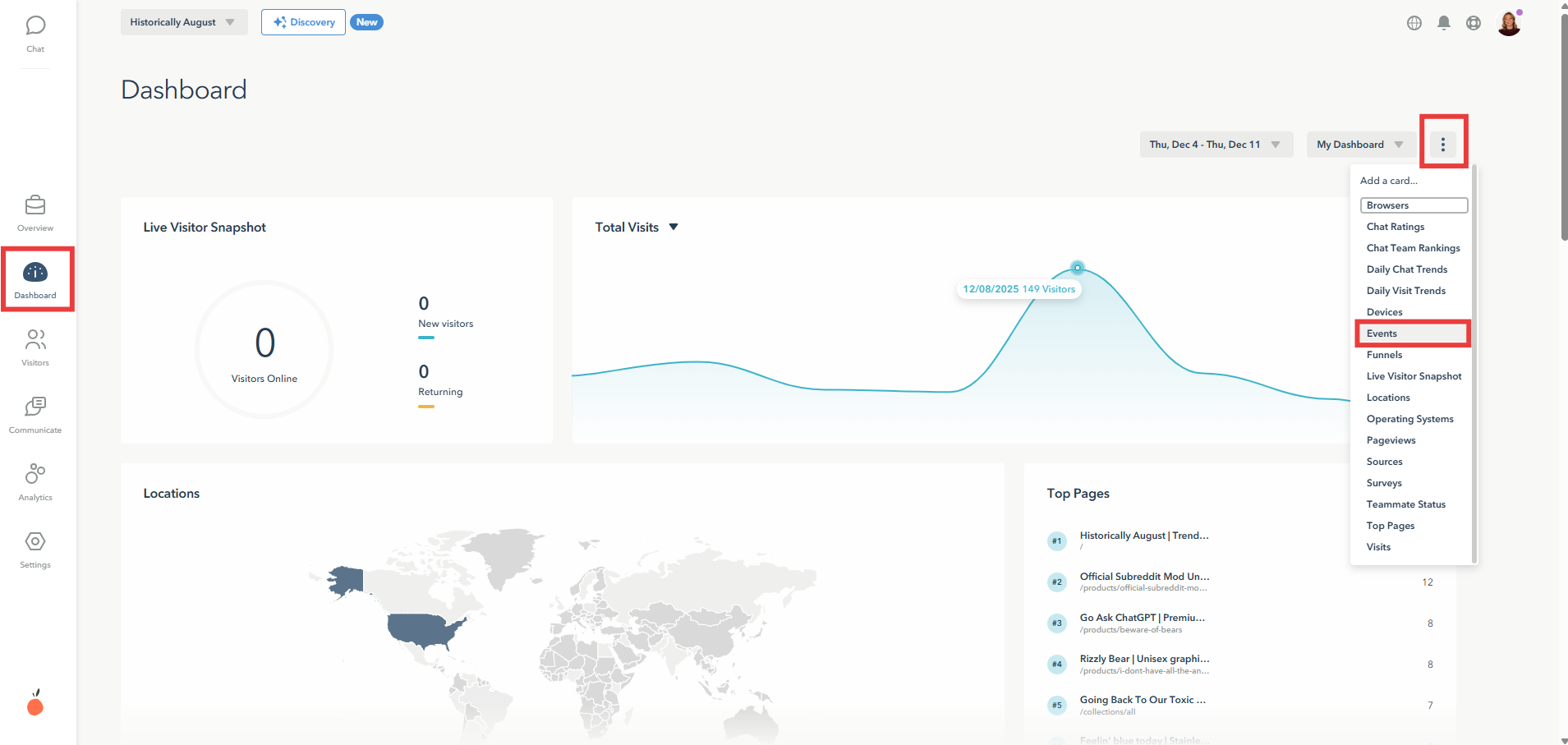Open the Thu, Dec 4 date range picker
Viewport: 1568px width, 745px height.
(x=1215, y=144)
